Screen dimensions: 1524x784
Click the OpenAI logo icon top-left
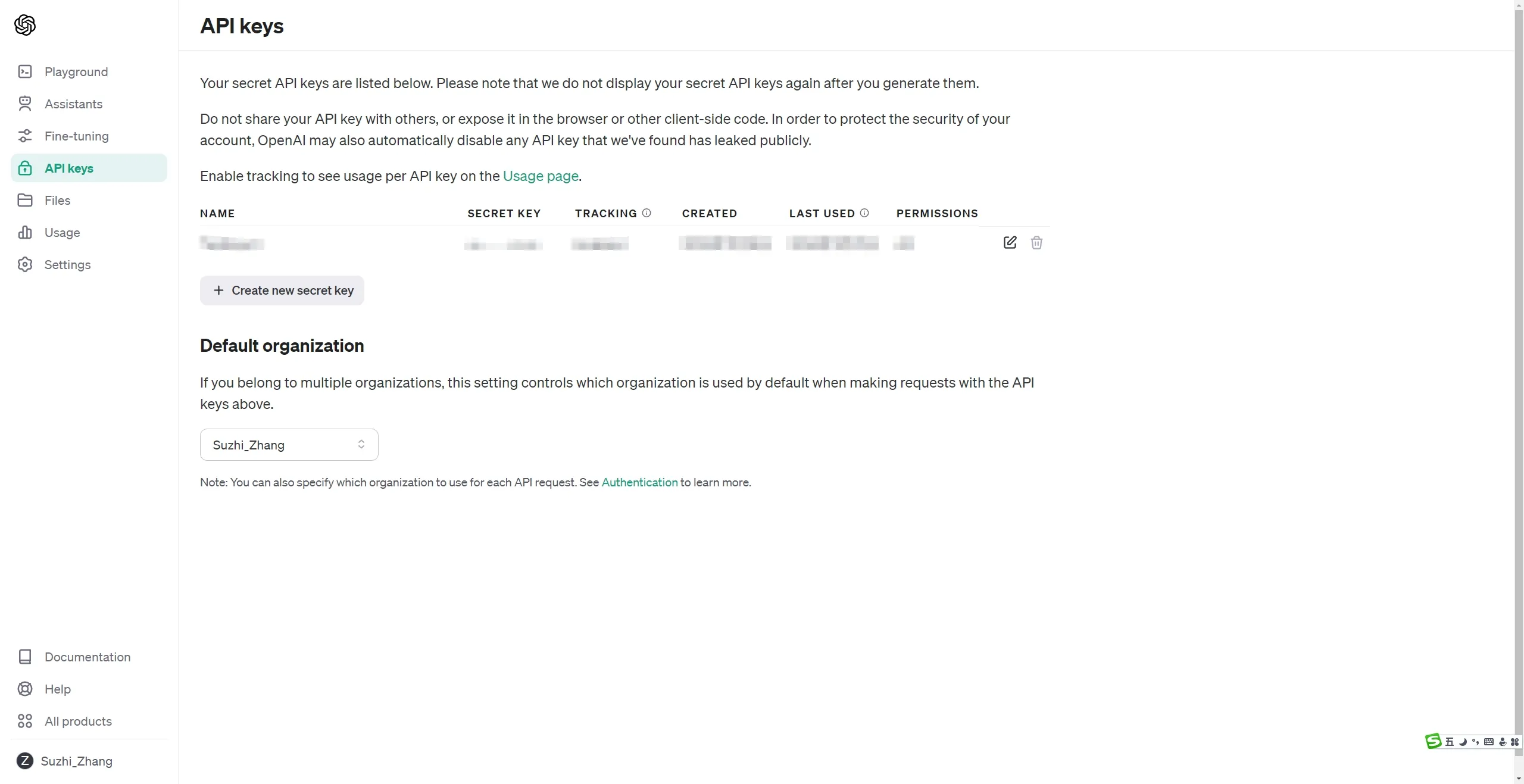(x=25, y=24)
